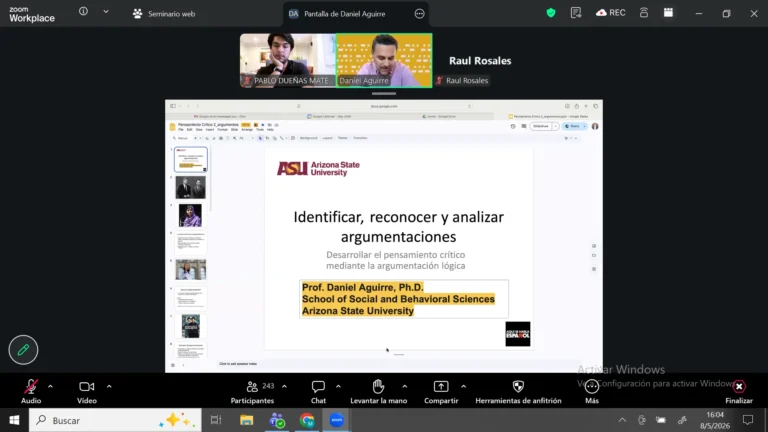Open the Chat panel

318,391
